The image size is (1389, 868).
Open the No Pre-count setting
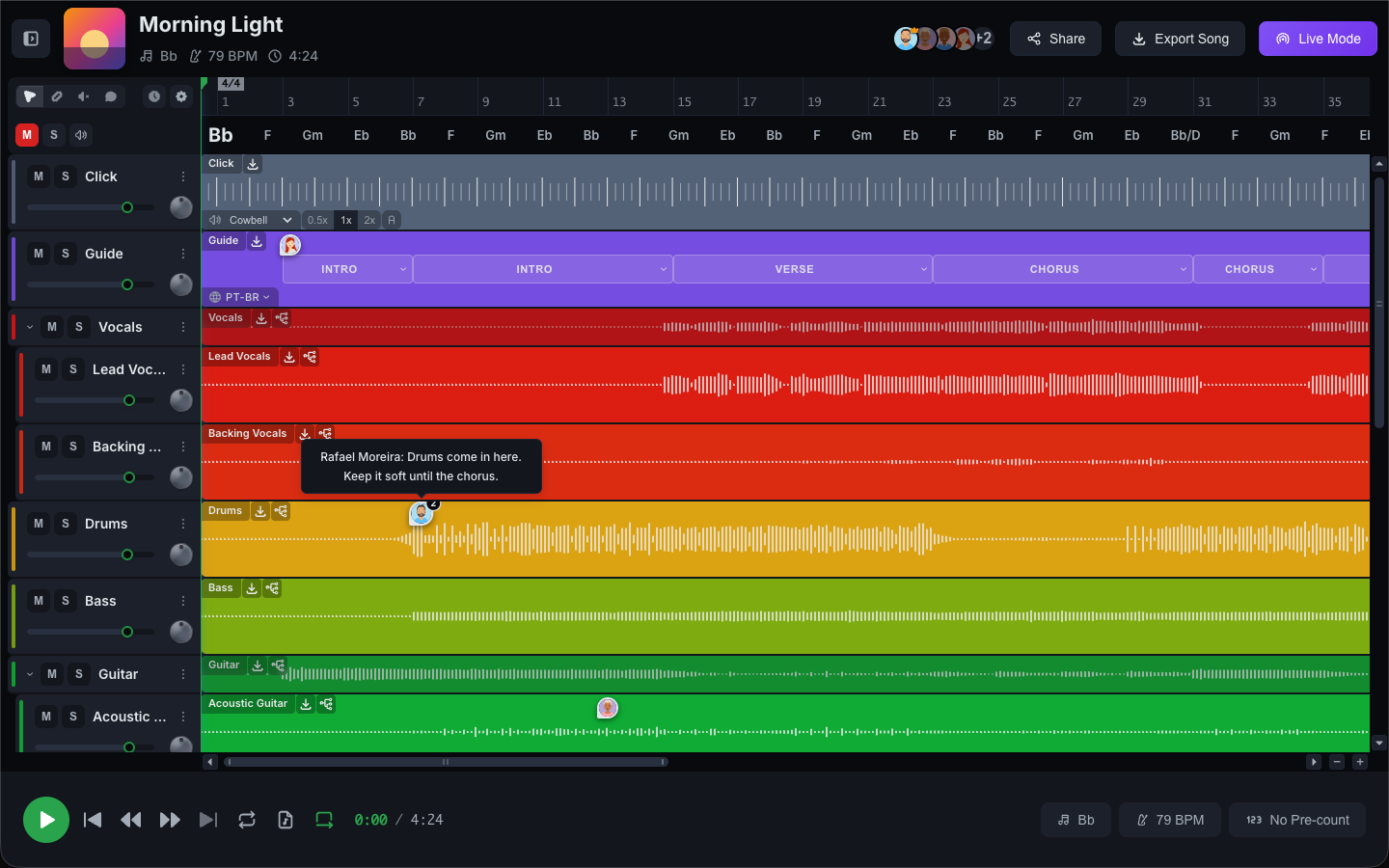coord(1297,820)
